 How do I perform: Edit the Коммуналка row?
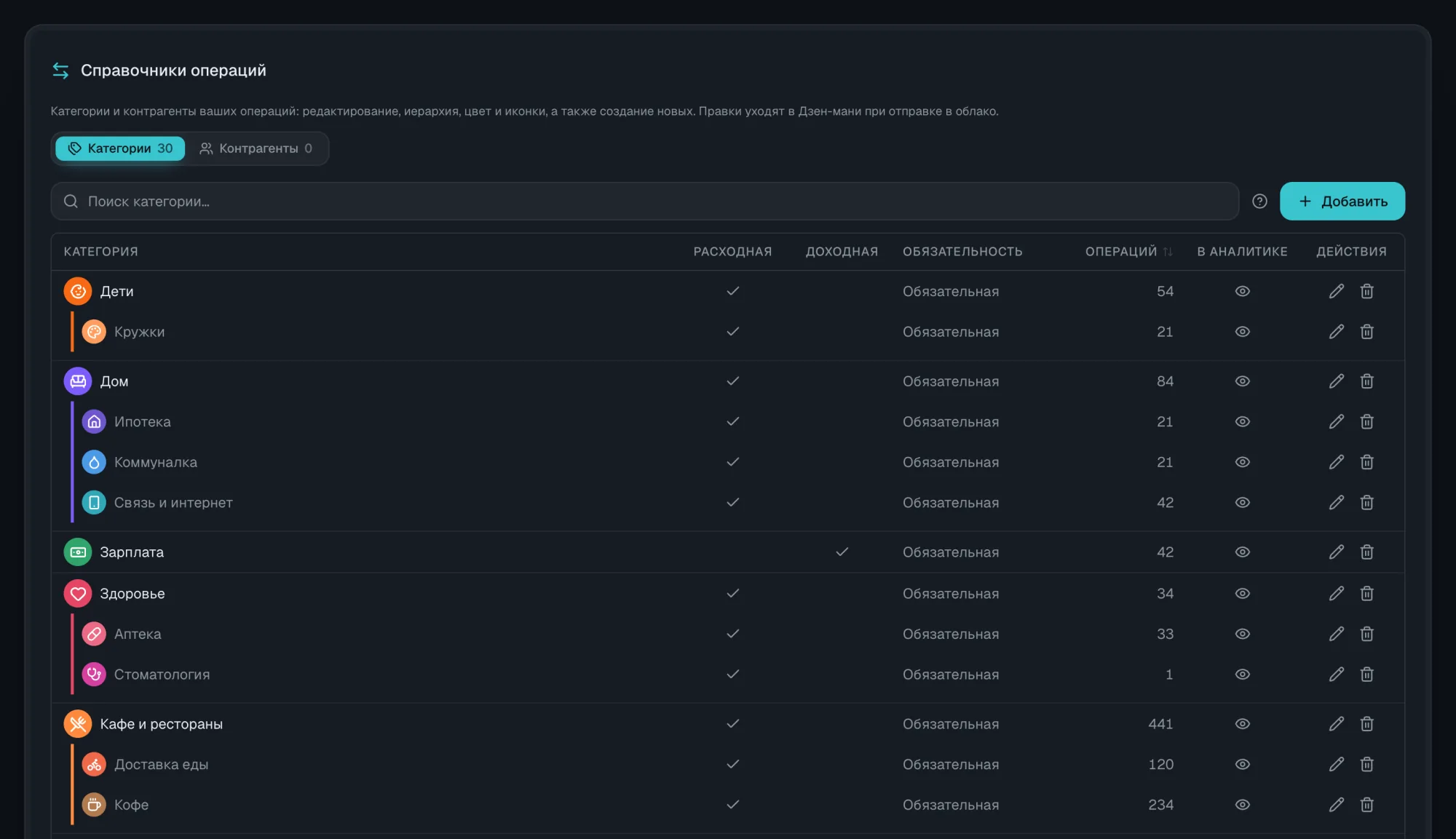(1336, 462)
